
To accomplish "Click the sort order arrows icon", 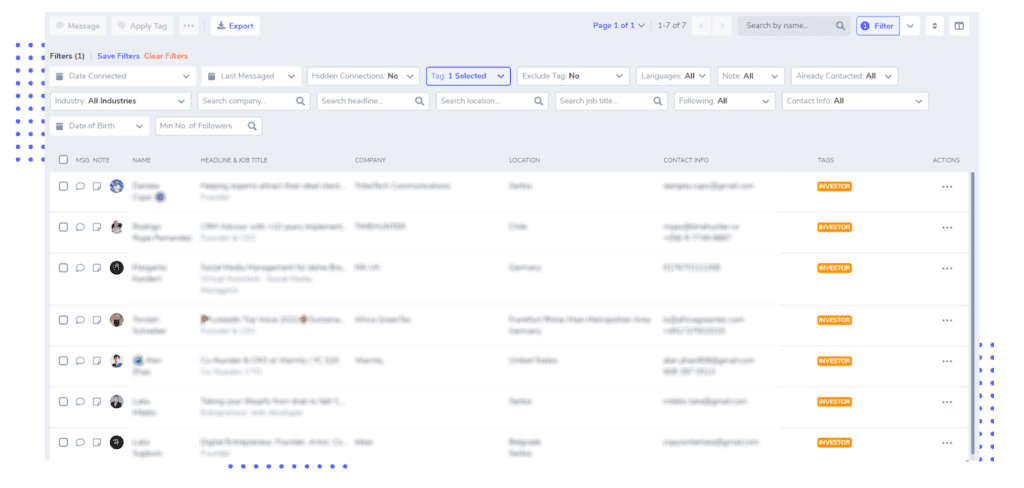I will point(935,26).
